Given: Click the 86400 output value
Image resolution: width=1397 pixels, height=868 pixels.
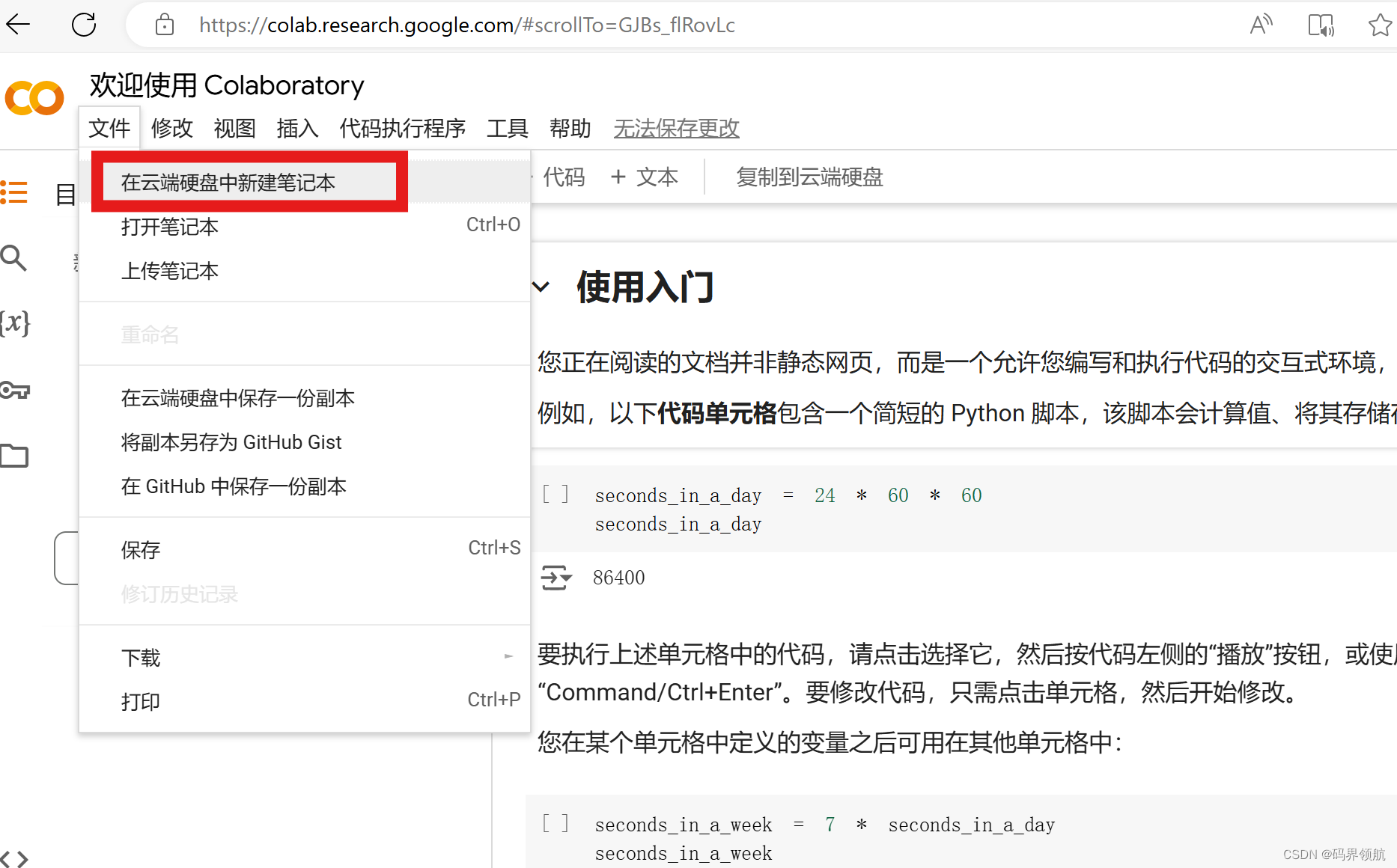Looking at the screenshot, I should pos(618,578).
